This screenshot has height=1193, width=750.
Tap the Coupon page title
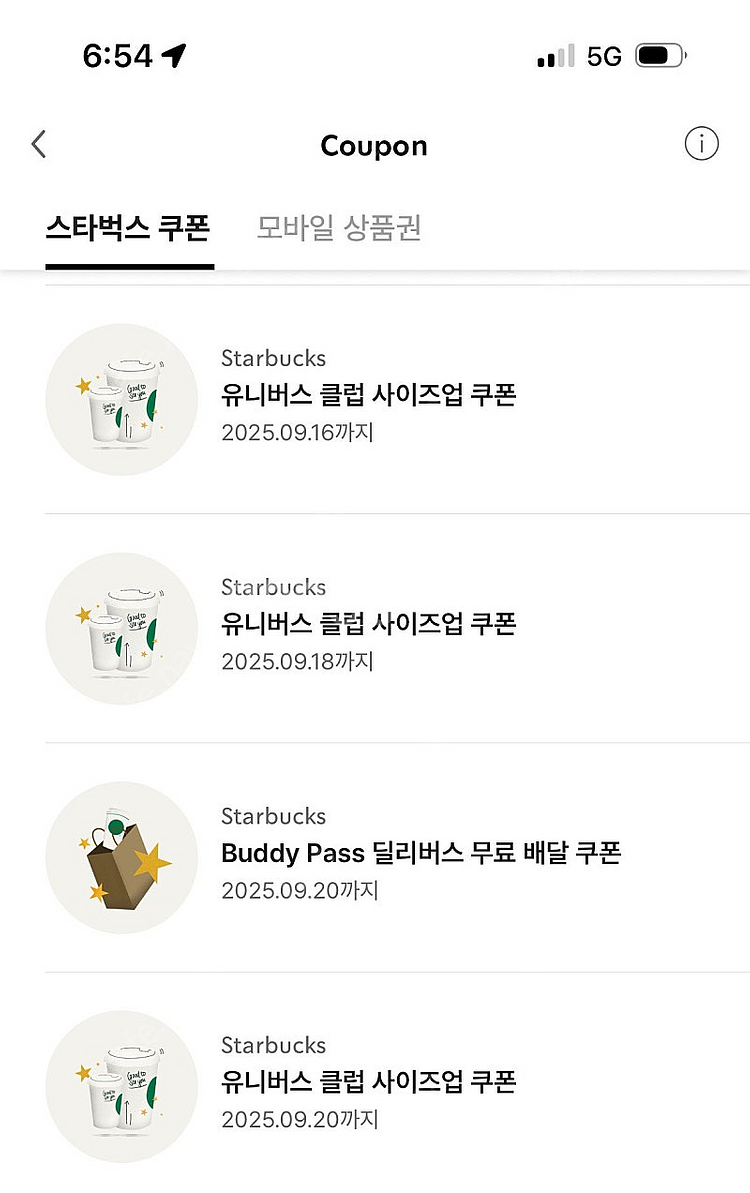pyautogui.click(x=374, y=146)
